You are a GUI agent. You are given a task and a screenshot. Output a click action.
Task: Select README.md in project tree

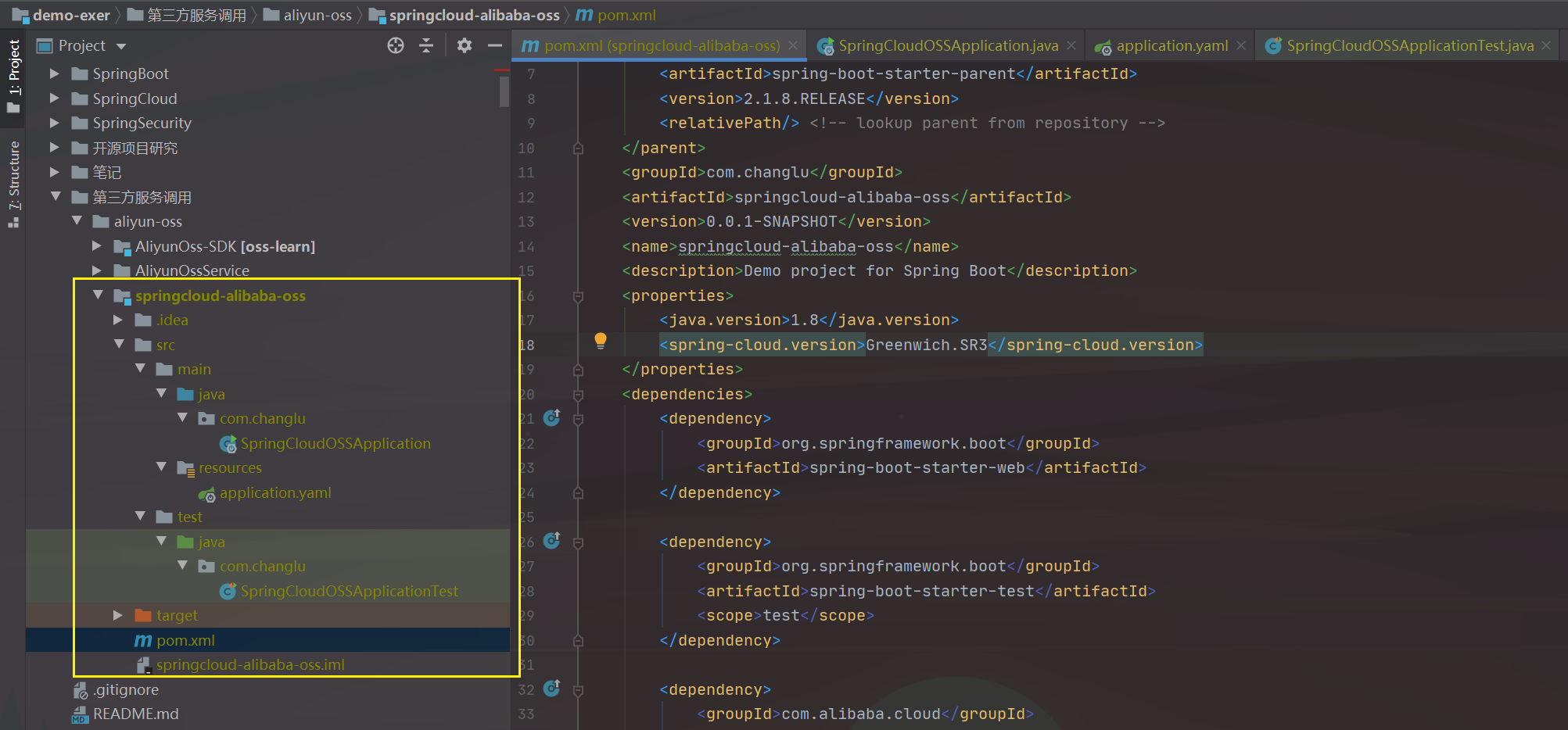click(x=126, y=714)
